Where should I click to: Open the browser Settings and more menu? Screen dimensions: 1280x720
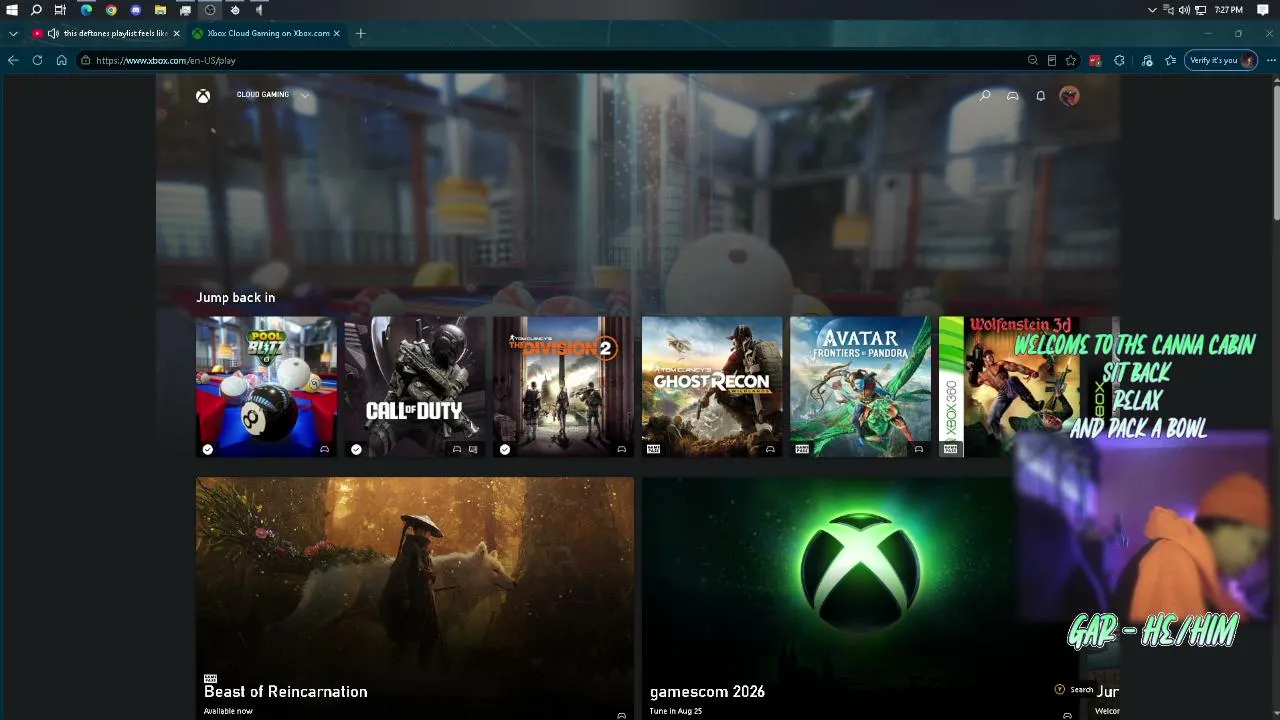click(1271, 60)
